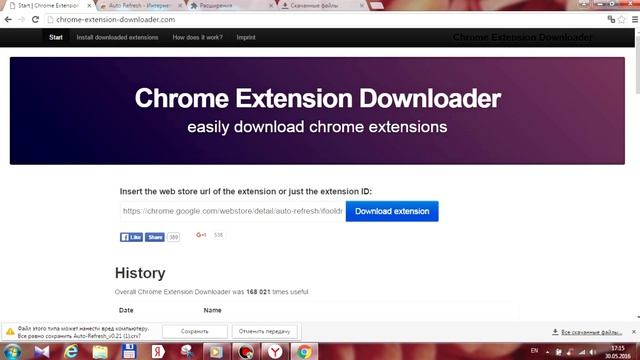Image resolution: width=640 pixels, height=360 pixels.
Task: Close the Расширения tab
Action: coord(271,6)
